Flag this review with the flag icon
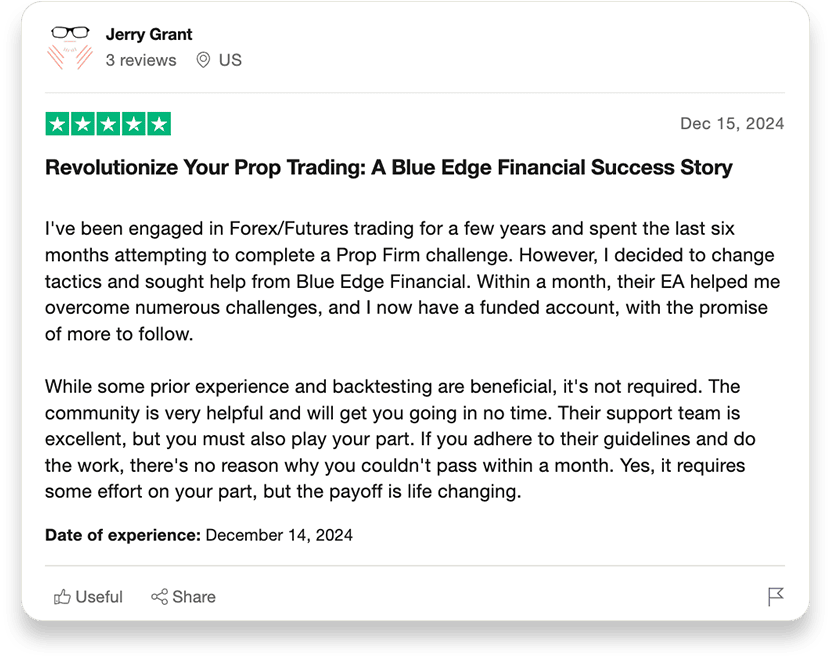Screen dimensions: 830x656 775,597
